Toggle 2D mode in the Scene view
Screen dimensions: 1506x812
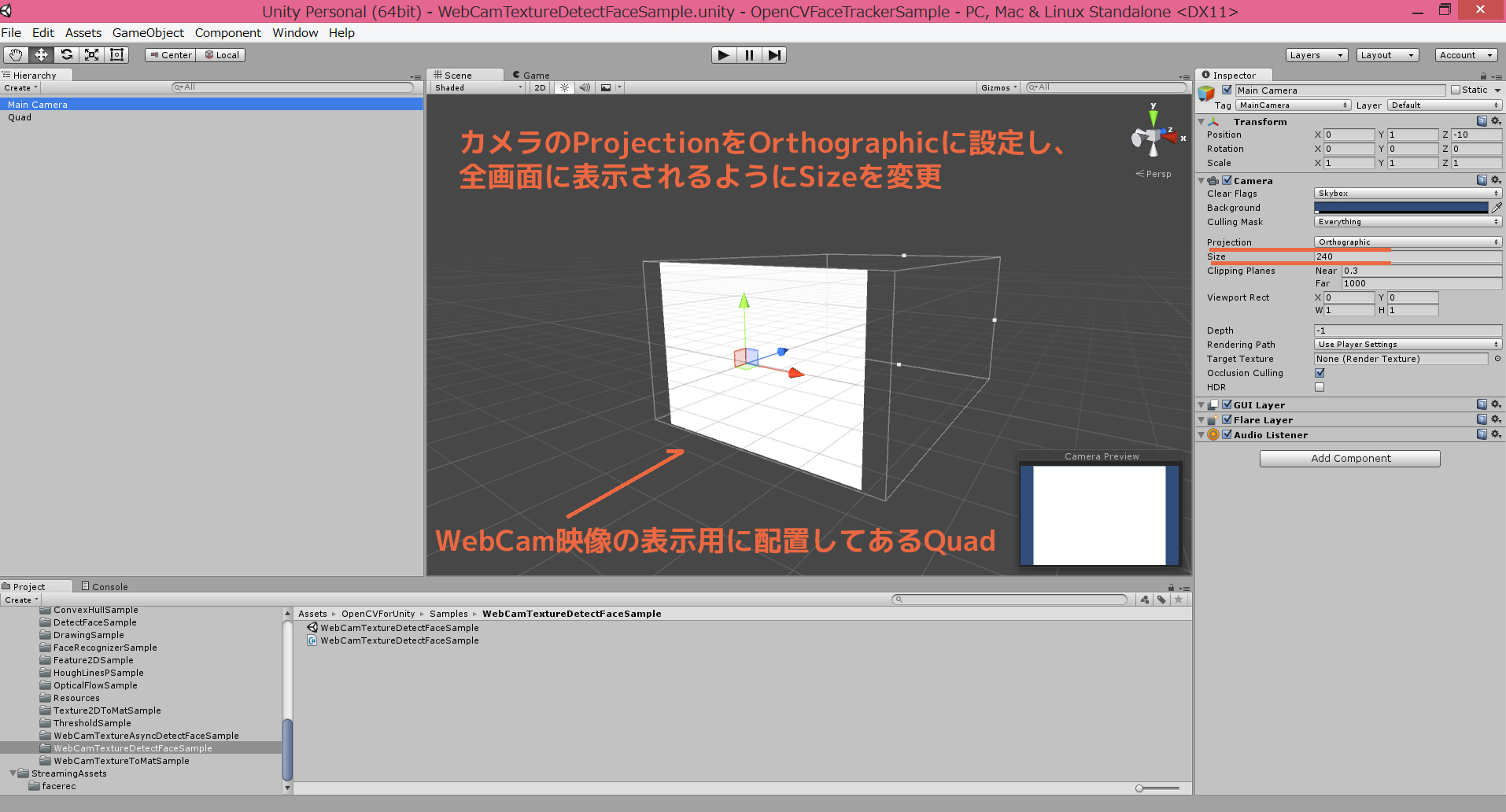[539, 87]
